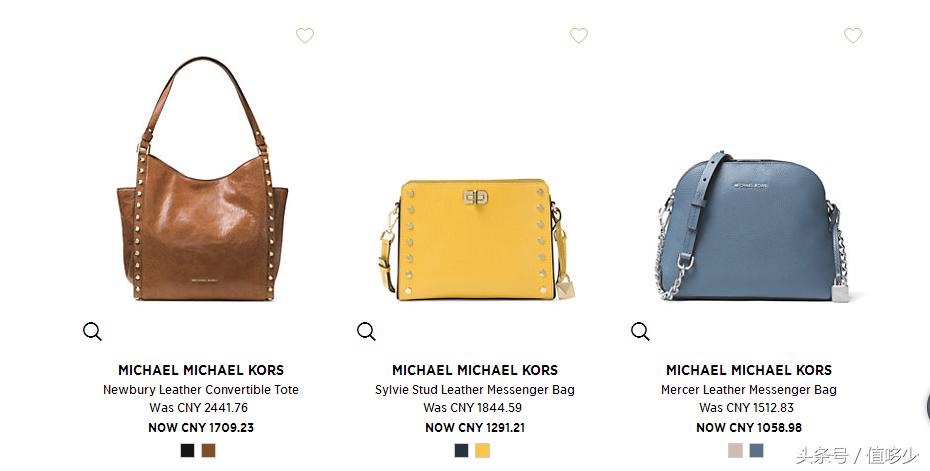Select blue swatch for Mercer Messenger bag
The image size is (930, 471).
pyautogui.click(x=756, y=450)
